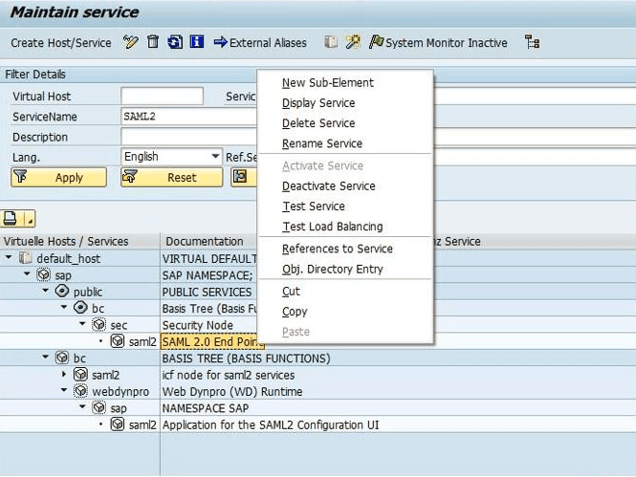Click the Apply filter button
636x477 pixels.
(59, 177)
